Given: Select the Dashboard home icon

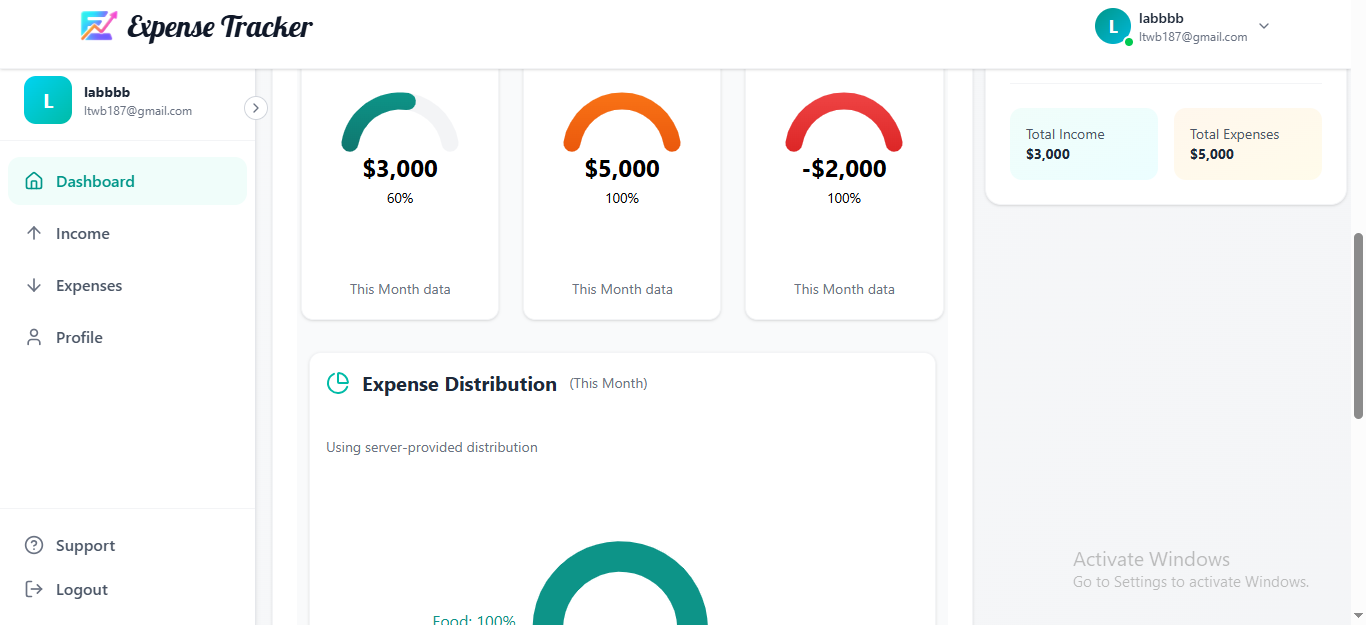Looking at the screenshot, I should (x=35, y=181).
